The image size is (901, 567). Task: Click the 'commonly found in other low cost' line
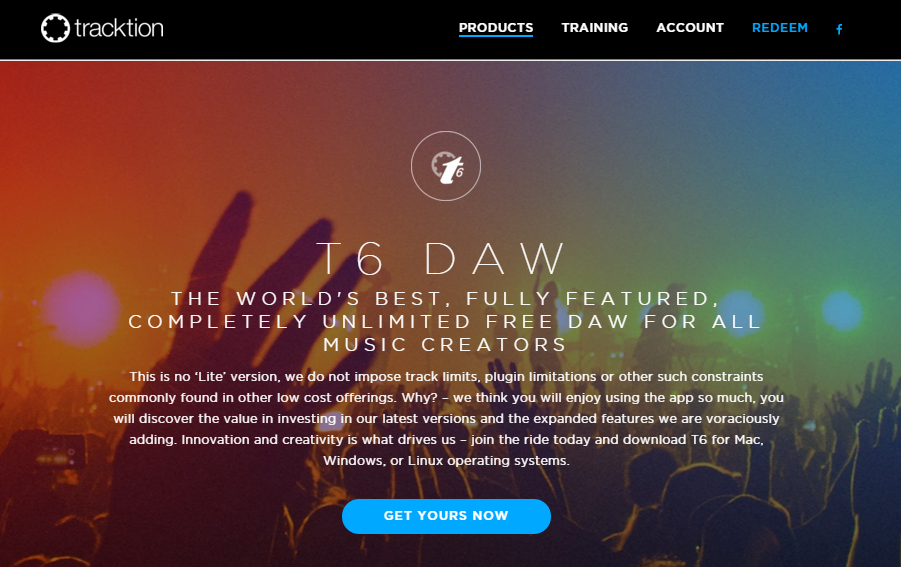point(446,398)
